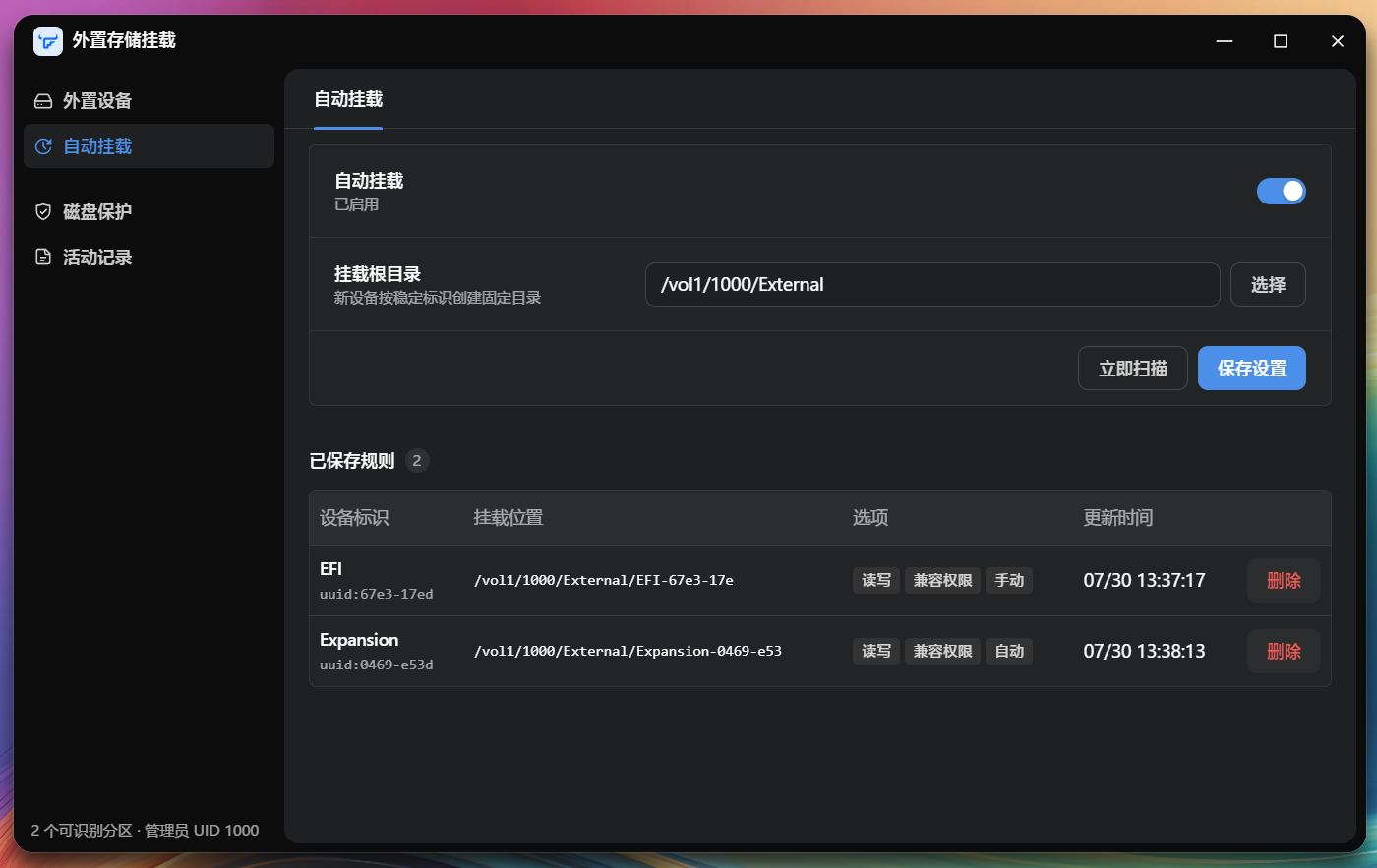Click the 已启用 status text
The width and height of the screenshot is (1377, 868).
pos(356,204)
